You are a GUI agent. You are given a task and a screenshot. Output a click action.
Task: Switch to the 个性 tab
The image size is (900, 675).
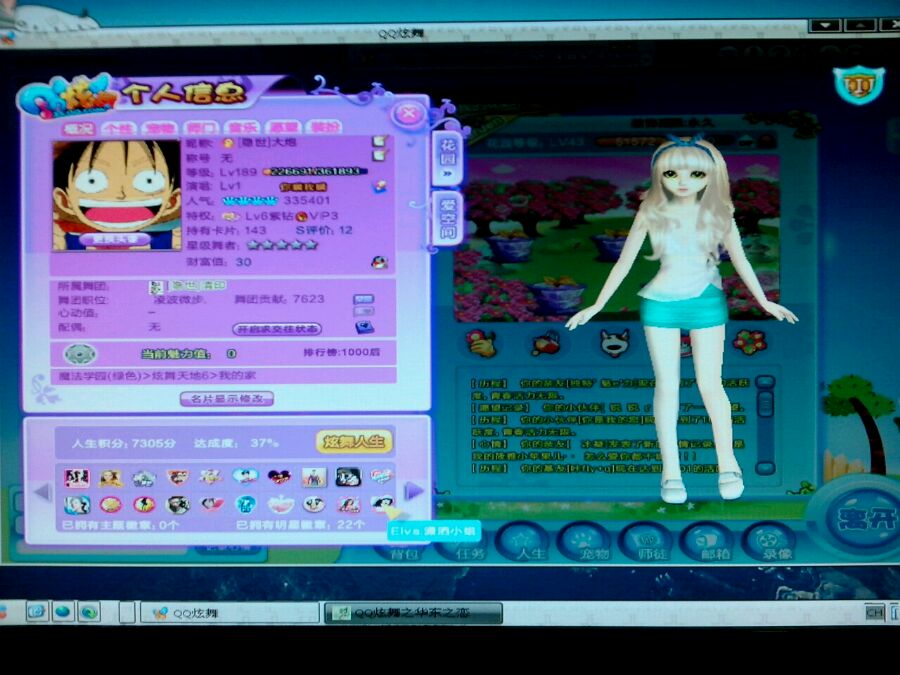118,128
